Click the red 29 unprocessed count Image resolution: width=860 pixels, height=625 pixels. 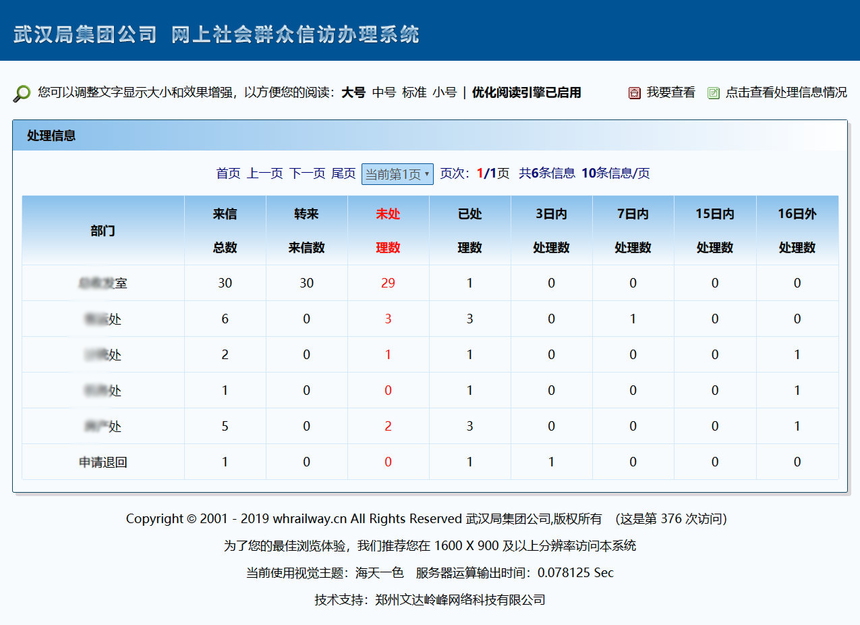[x=387, y=283]
